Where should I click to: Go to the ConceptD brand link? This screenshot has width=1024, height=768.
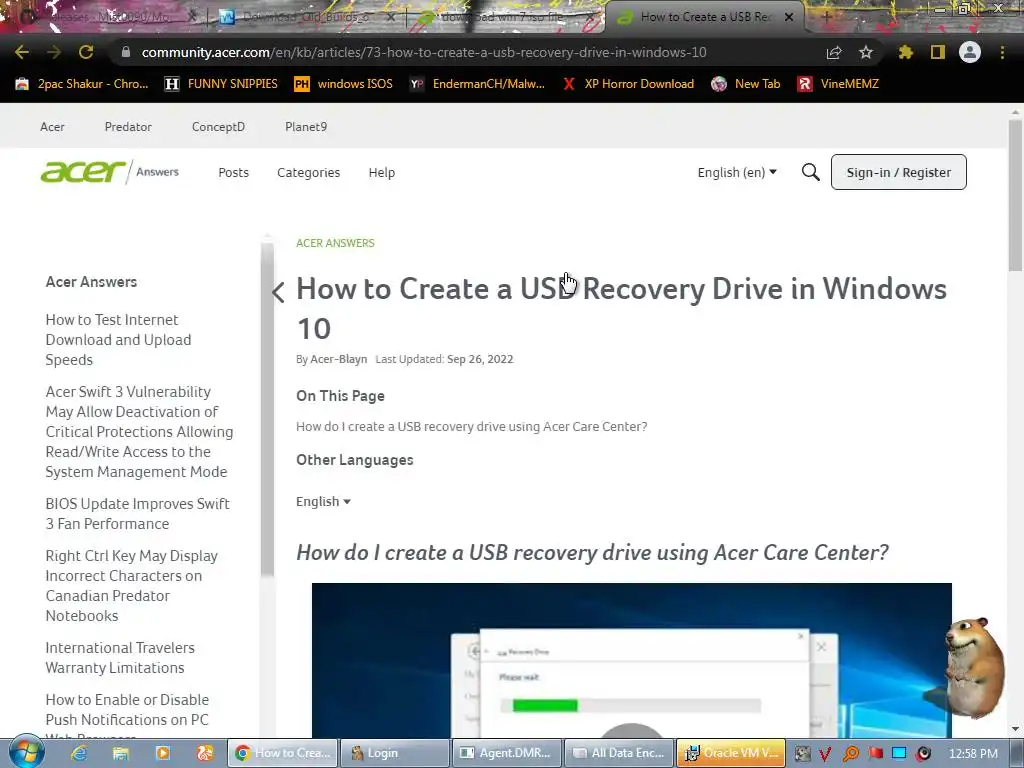[x=218, y=127]
